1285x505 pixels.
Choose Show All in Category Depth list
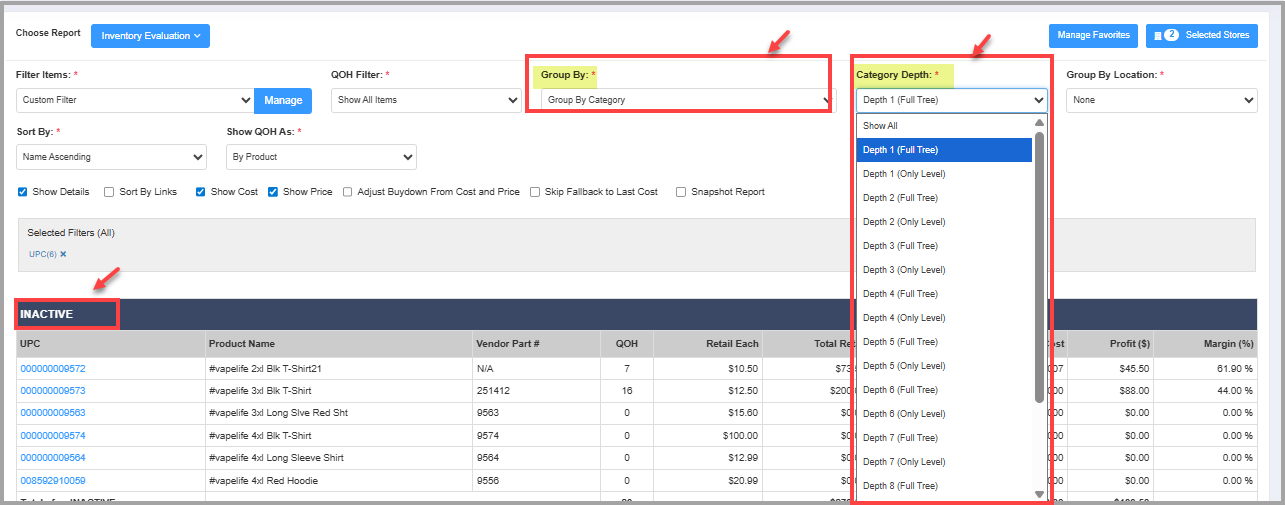881,126
